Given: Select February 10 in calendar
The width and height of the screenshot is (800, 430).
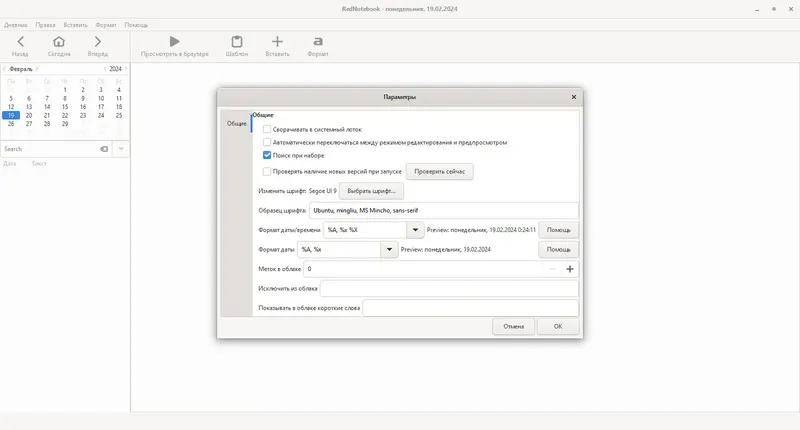Looking at the screenshot, I should pos(101,98).
